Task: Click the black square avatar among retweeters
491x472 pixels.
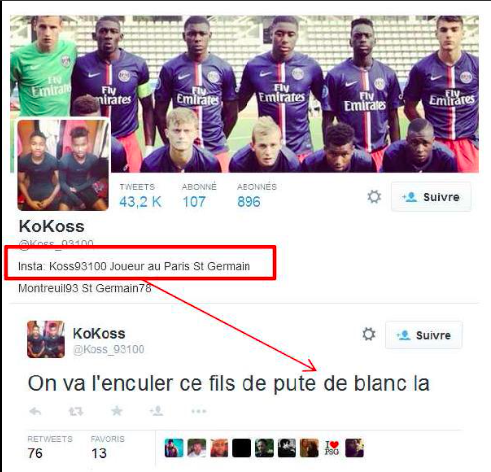Action: tap(241, 448)
